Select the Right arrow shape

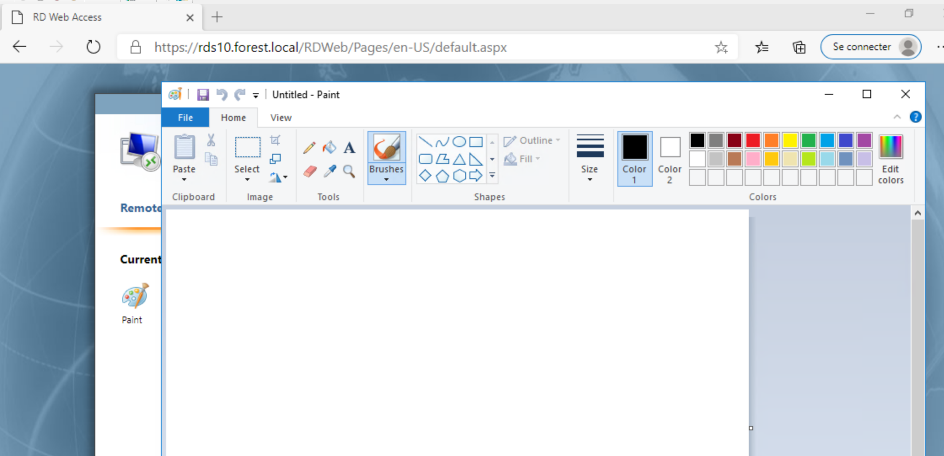[x=476, y=176]
